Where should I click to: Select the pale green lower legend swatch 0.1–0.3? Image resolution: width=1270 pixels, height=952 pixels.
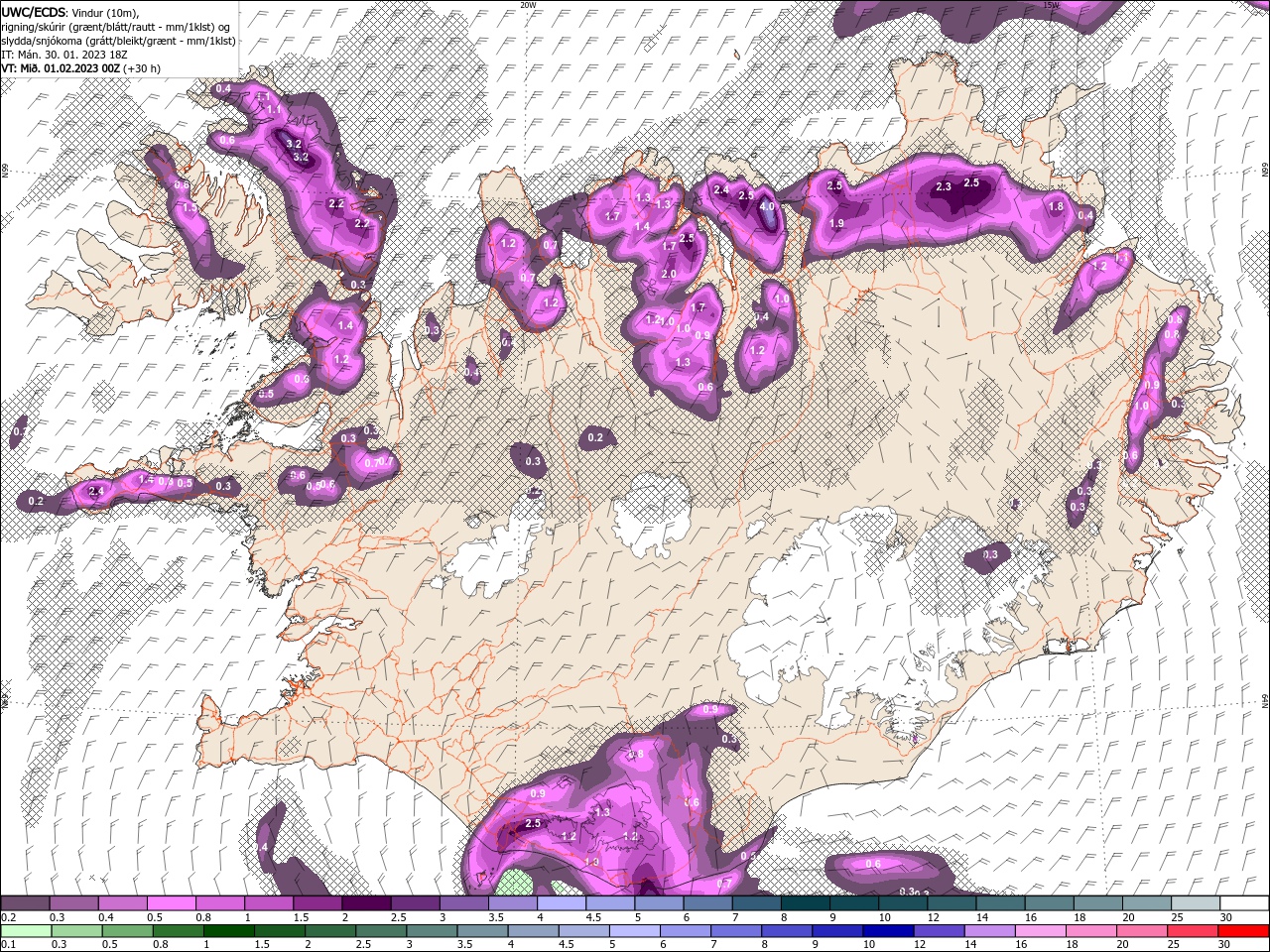[x=25, y=931]
